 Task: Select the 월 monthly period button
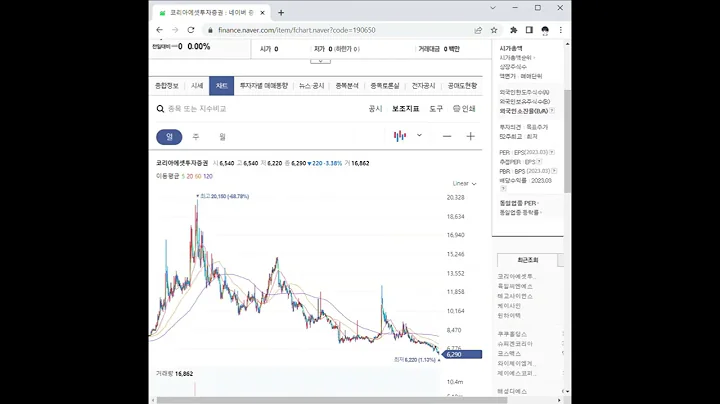pos(222,137)
